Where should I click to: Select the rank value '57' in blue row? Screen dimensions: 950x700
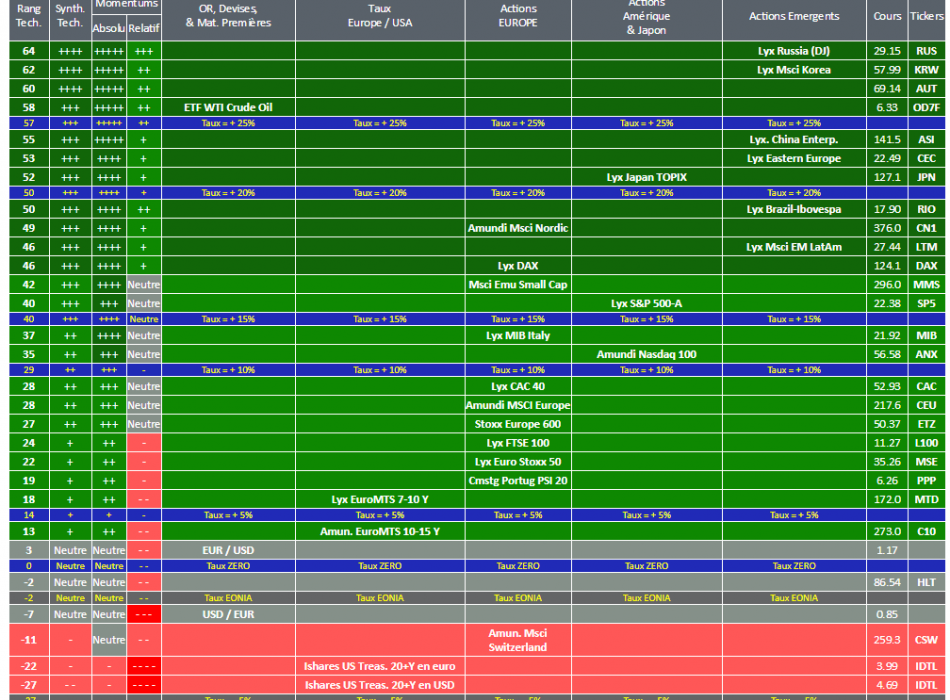click(29, 123)
